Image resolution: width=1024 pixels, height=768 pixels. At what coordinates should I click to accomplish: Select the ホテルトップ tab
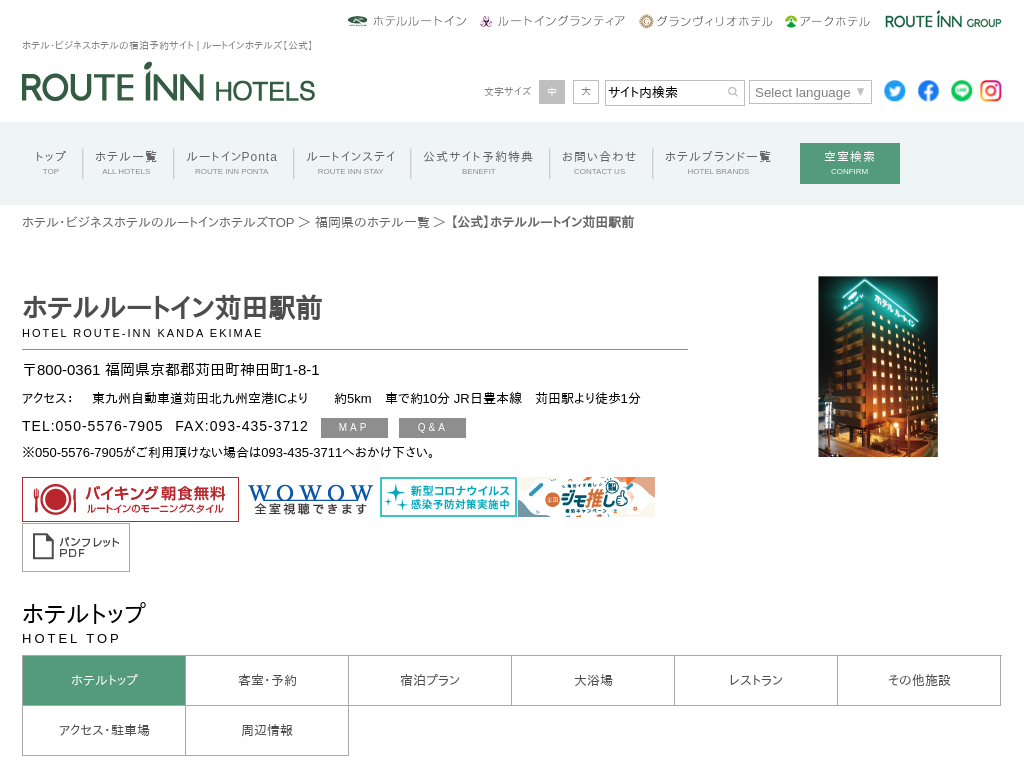pyautogui.click(x=104, y=680)
